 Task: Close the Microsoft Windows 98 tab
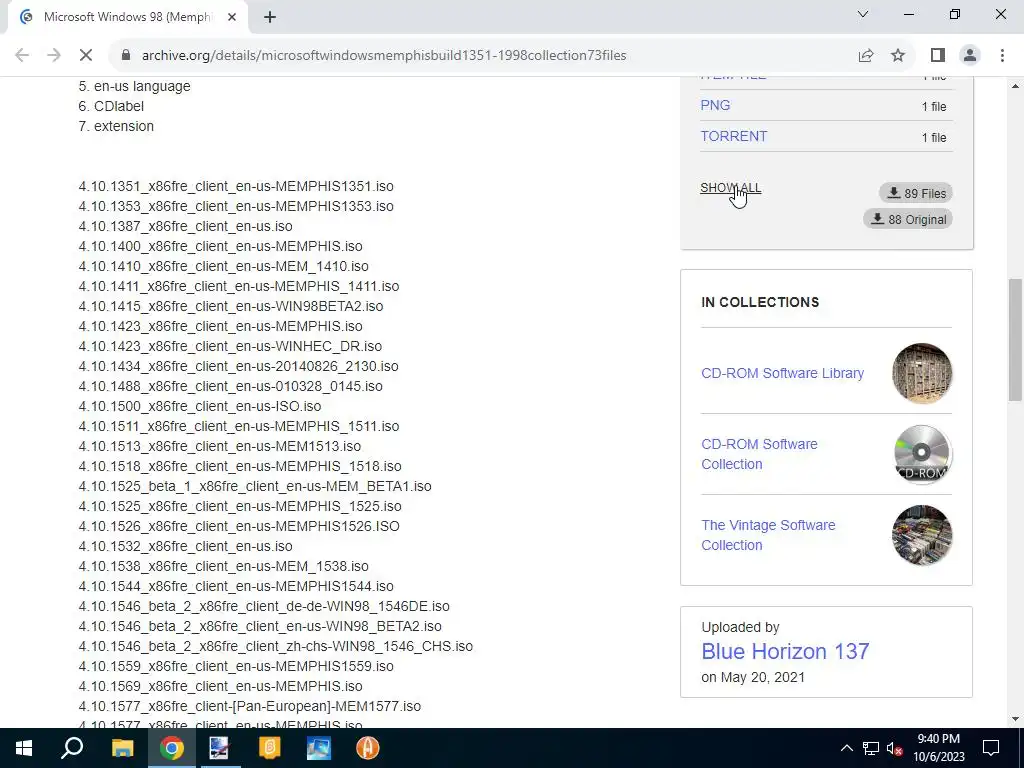232,18
